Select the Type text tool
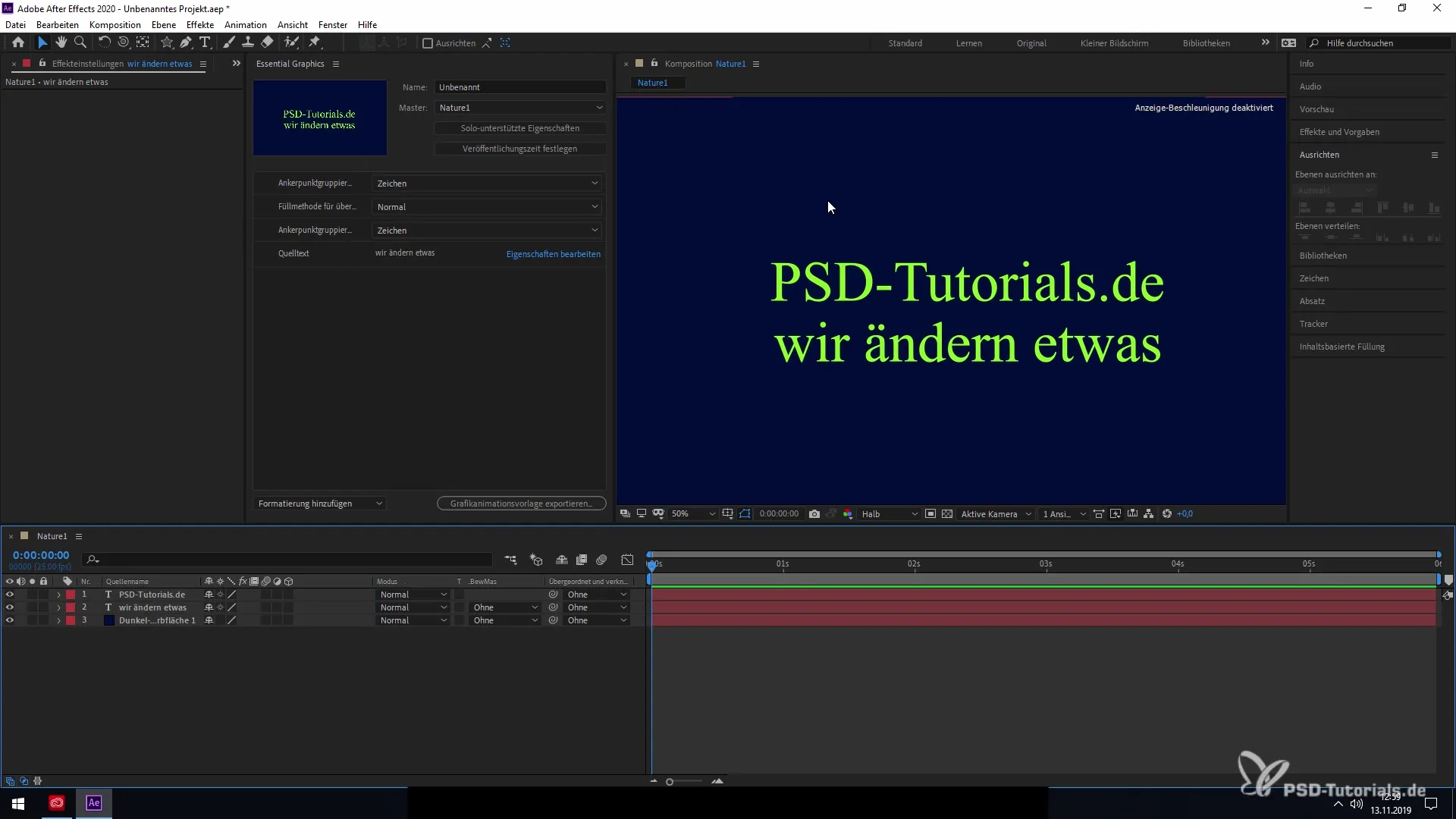The image size is (1456, 819). tap(205, 42)
